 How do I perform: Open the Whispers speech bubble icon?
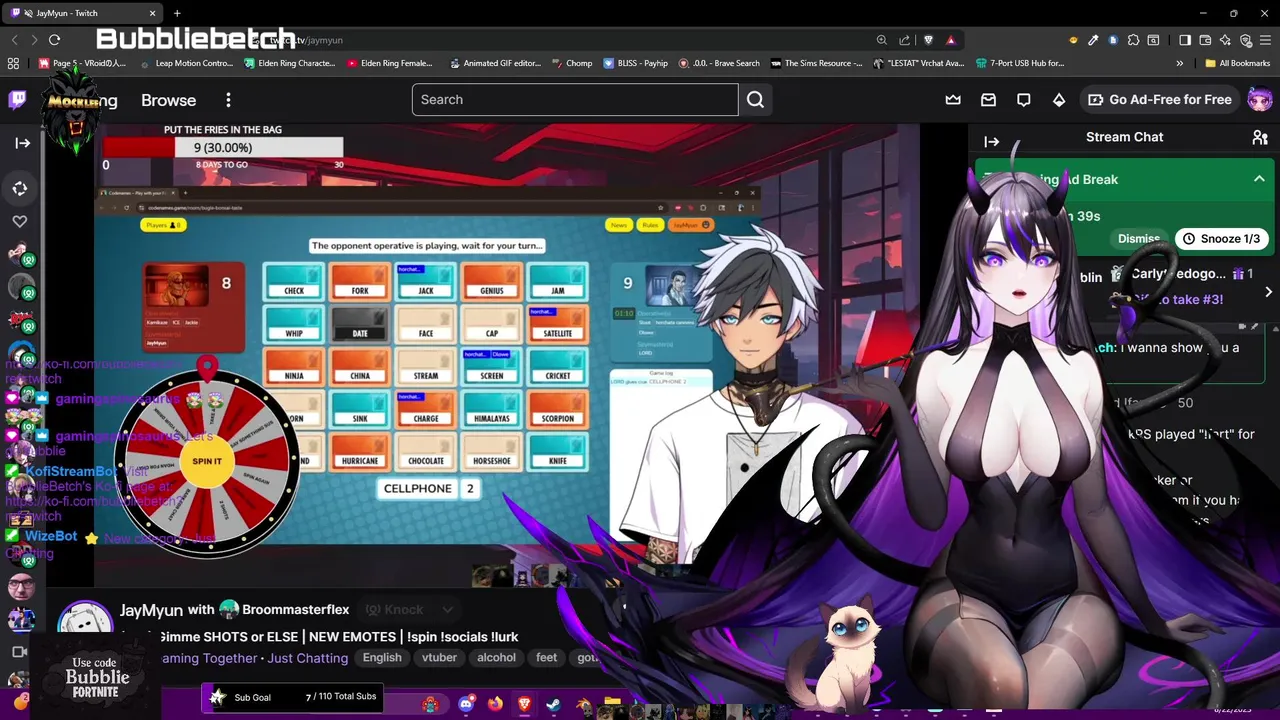[x=1023, y=100]
